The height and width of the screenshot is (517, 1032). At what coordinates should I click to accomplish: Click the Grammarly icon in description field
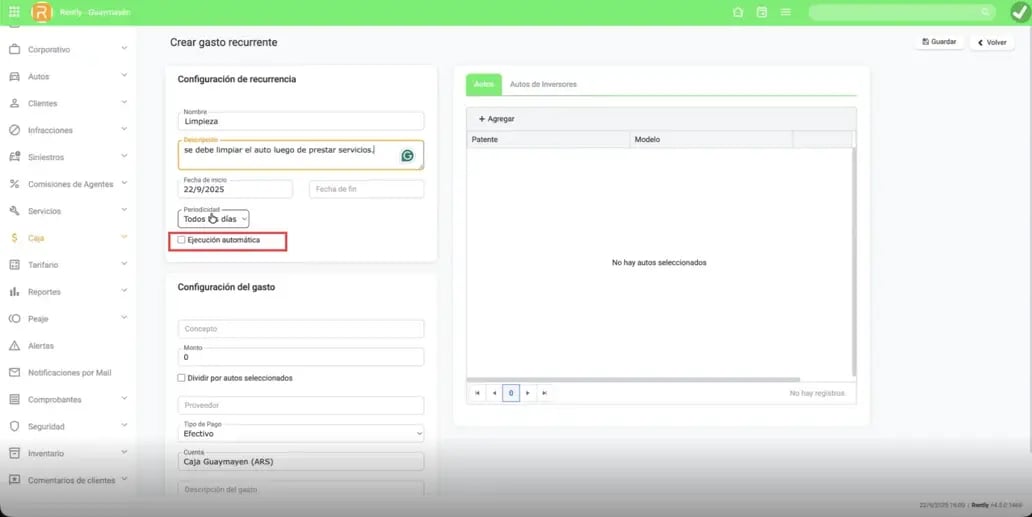pos(408,155)
